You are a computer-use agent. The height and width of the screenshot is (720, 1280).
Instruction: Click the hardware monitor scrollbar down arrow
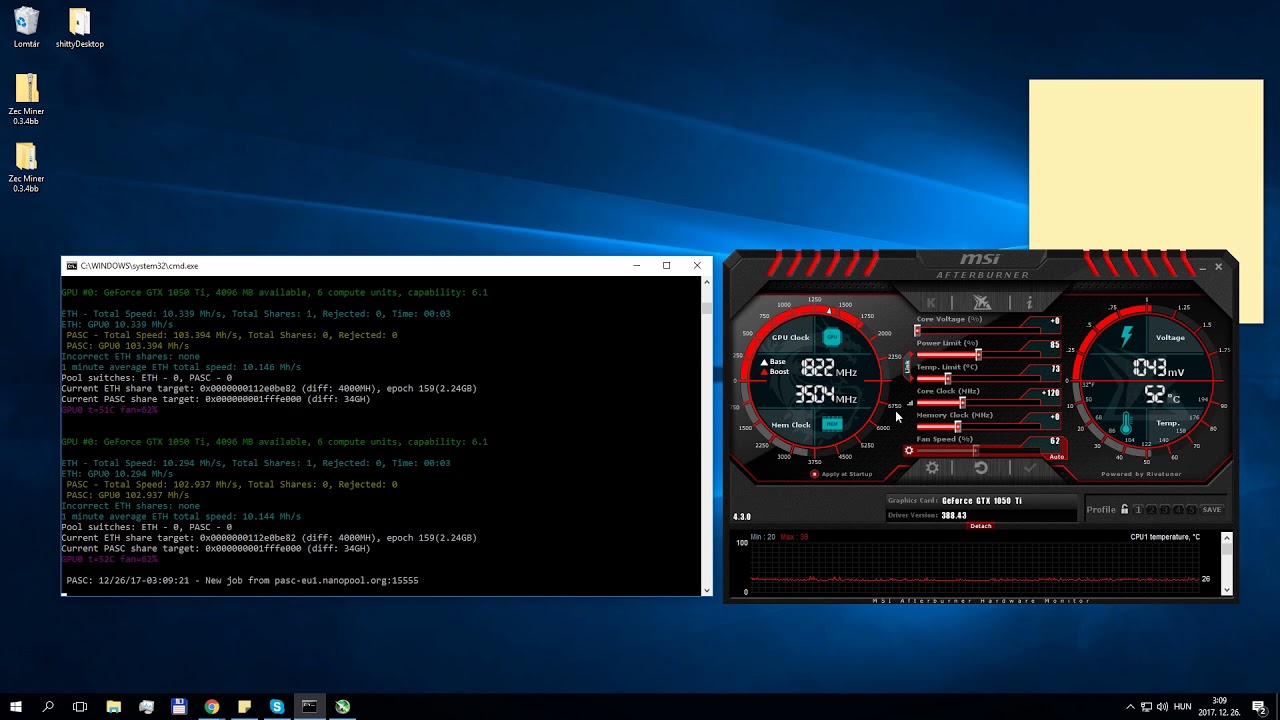[x=1227, y=590]
